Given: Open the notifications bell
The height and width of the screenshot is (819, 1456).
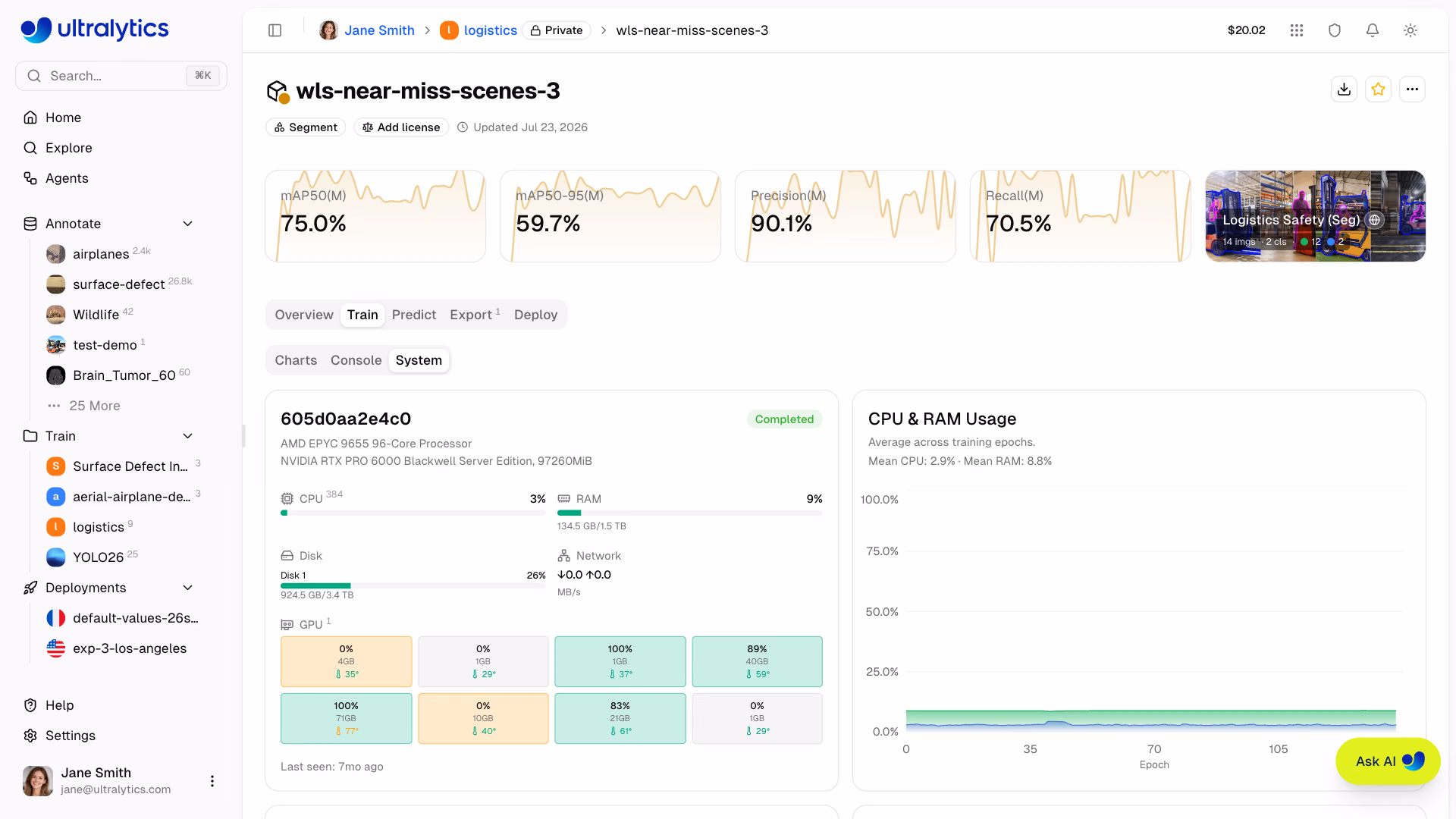Looking at the screenshot, I should click(x=1373, y=30).
